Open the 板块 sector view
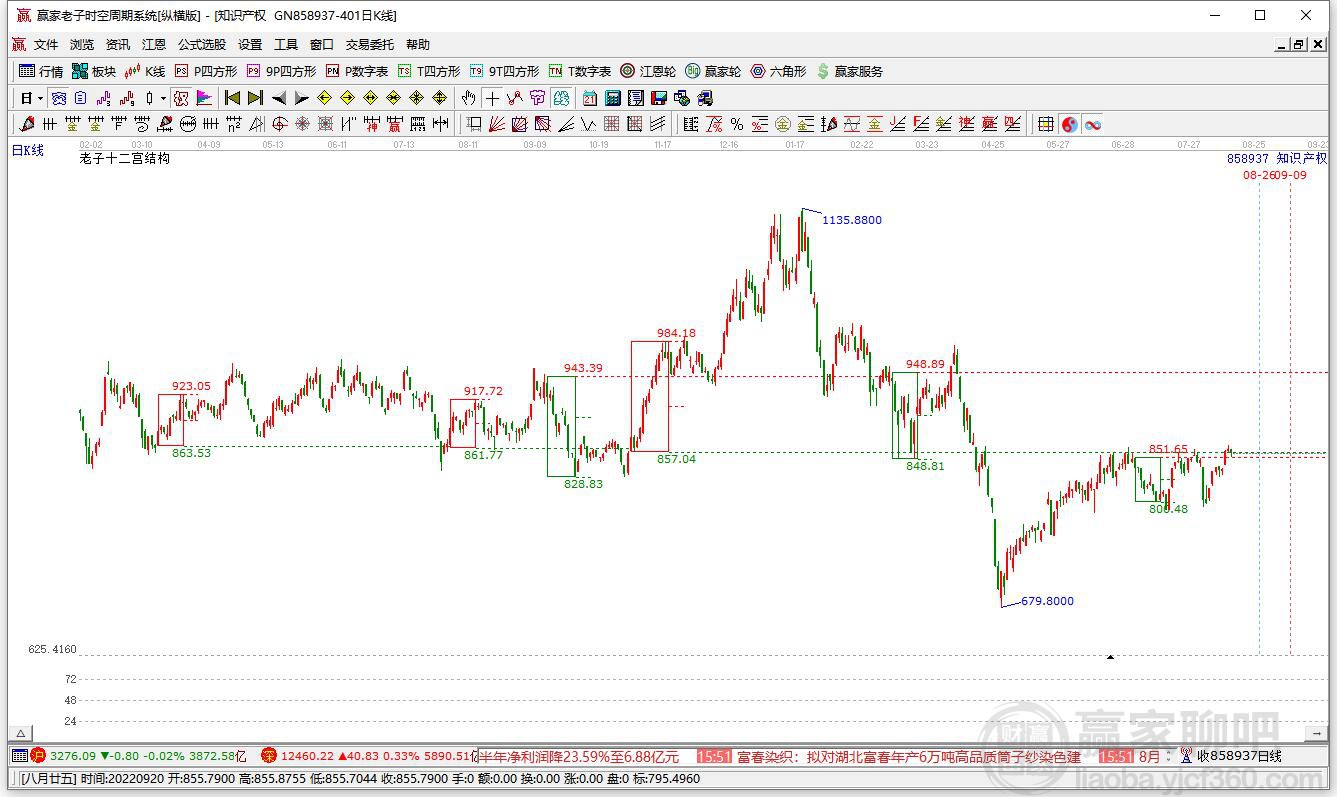This screenshot has height=797, width=1337. click(94, 71)
